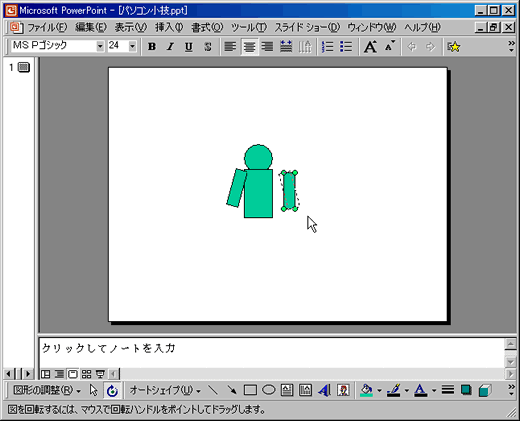The width and height of the screenshot is (520, 421).
Task: Open the 挿入(I) menu
Action: coord(169,27)
